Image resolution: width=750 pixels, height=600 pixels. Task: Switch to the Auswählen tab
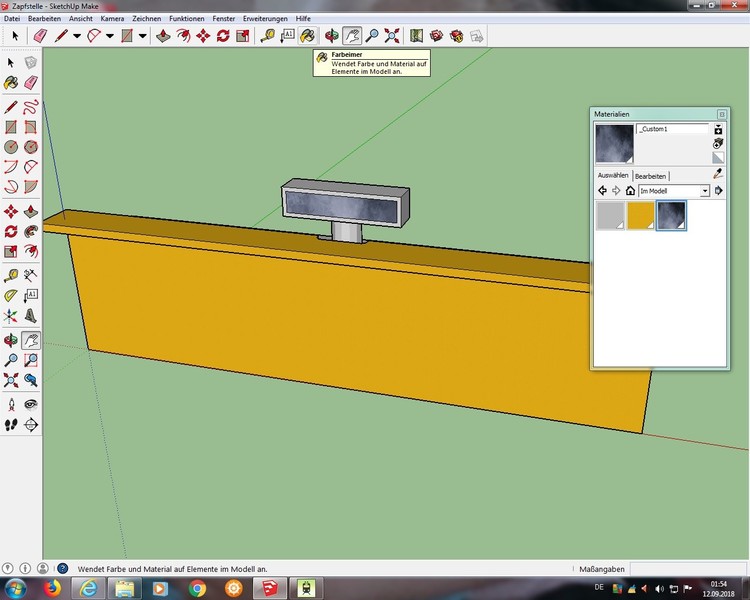coord(613,175)
